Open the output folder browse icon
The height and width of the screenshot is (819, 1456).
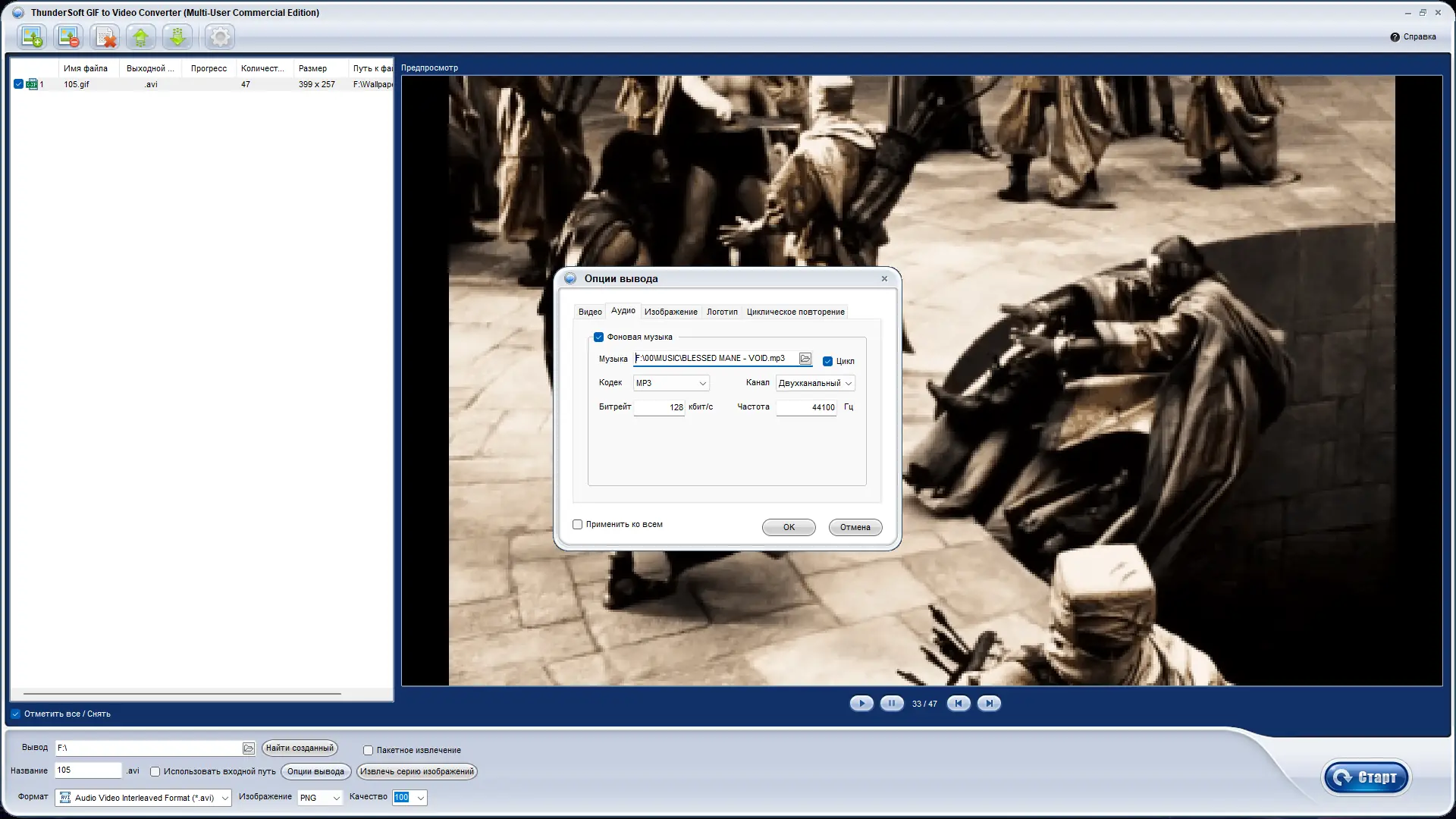pos(249,748)
